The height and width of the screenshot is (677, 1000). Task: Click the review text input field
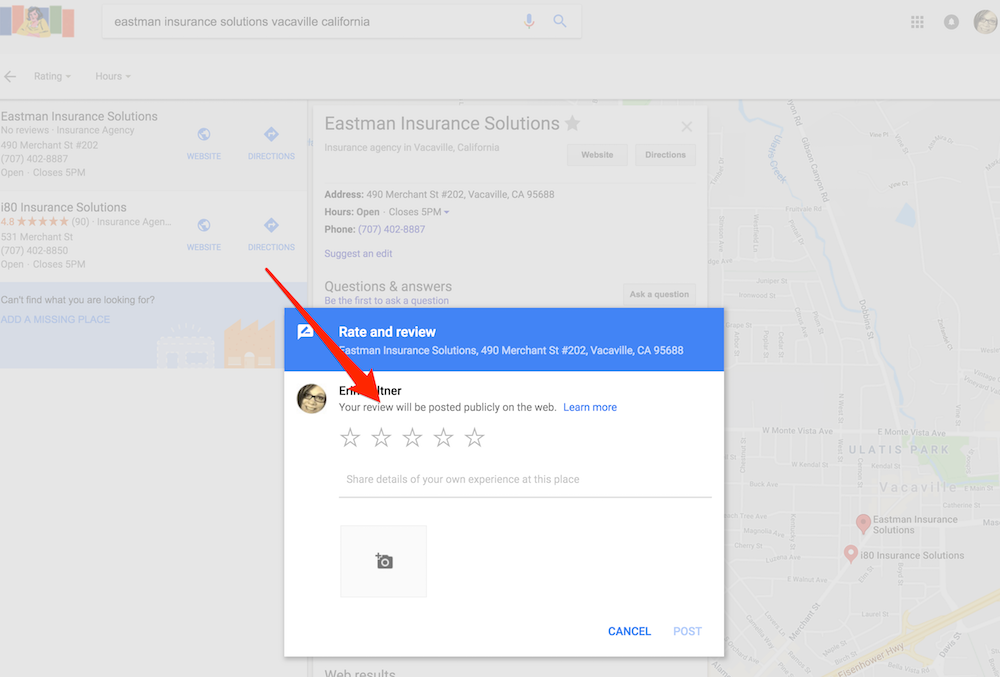point(525,480)
